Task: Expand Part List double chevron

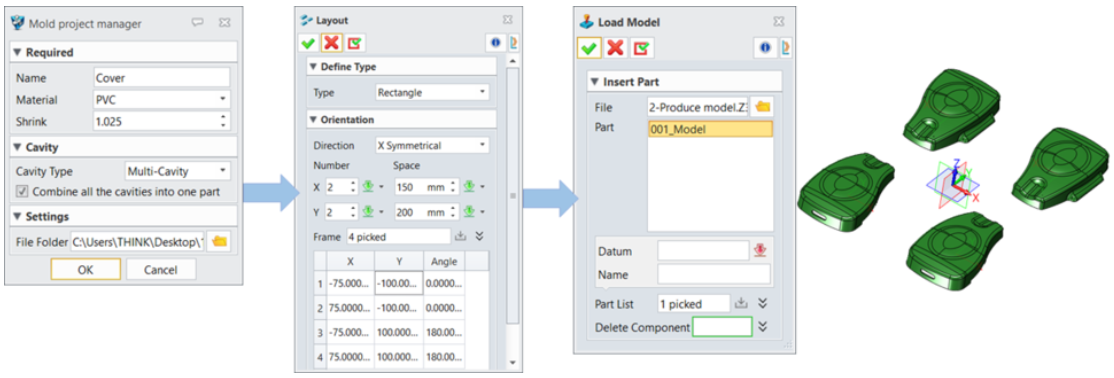Action: click(x=762, y=303)
